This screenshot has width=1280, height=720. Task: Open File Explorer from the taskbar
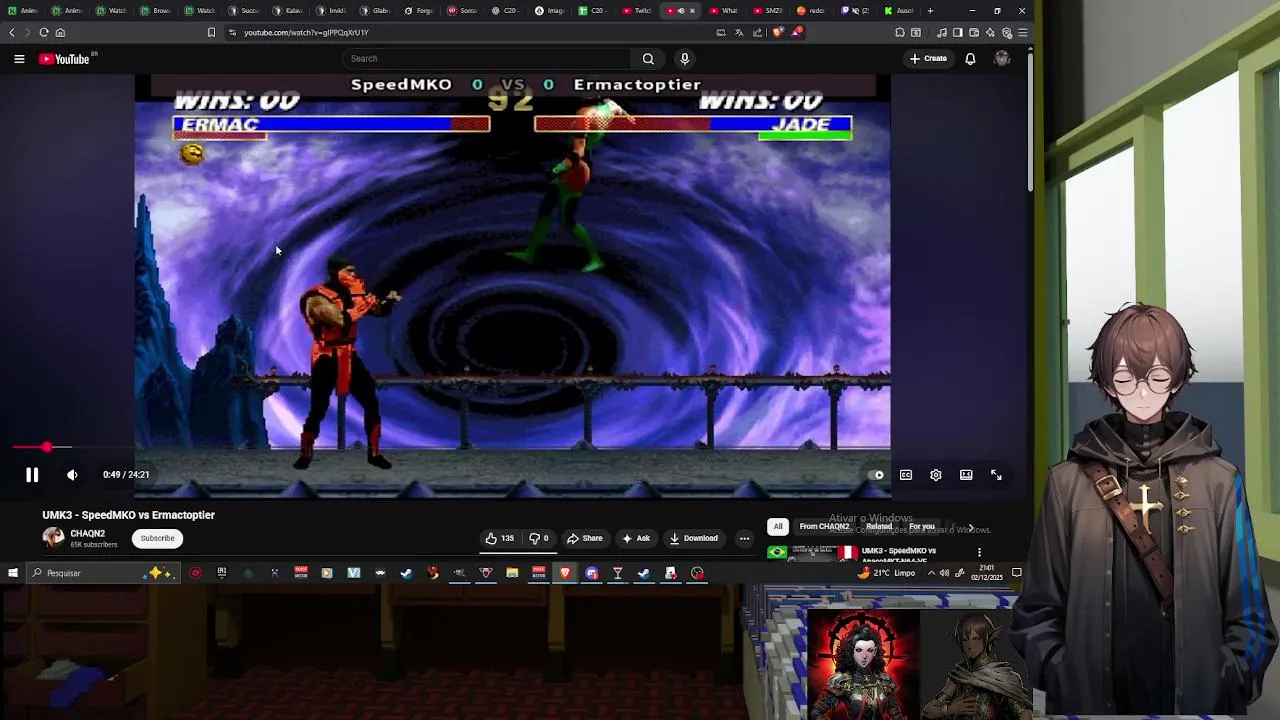click(x=512, y=573)
